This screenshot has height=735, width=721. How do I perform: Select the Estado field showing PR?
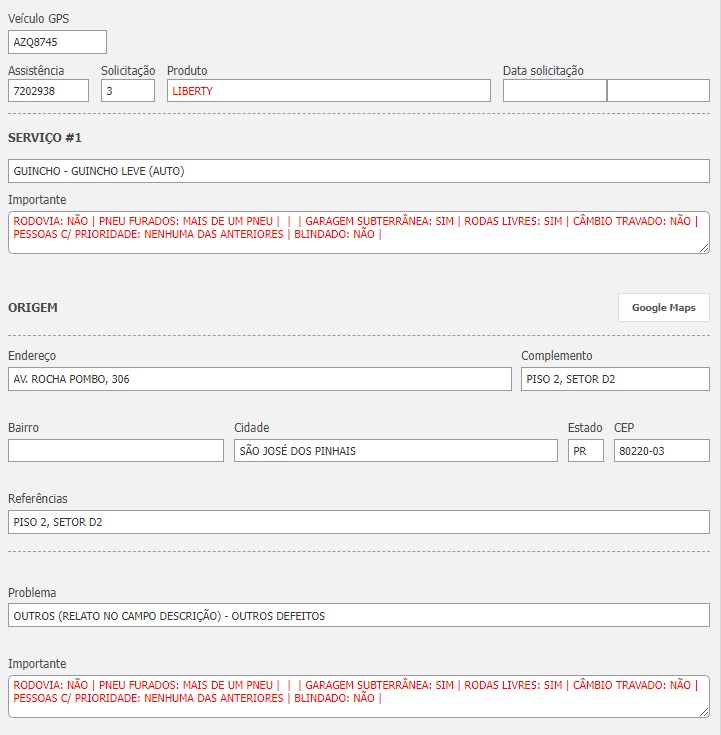click(585, 451)
